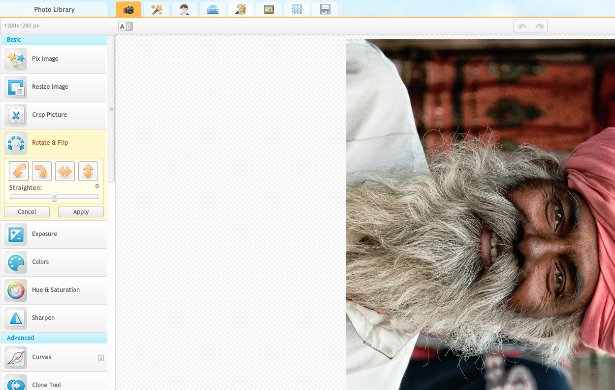Click the Straighten value 0
615x390 pixels.
97,186
